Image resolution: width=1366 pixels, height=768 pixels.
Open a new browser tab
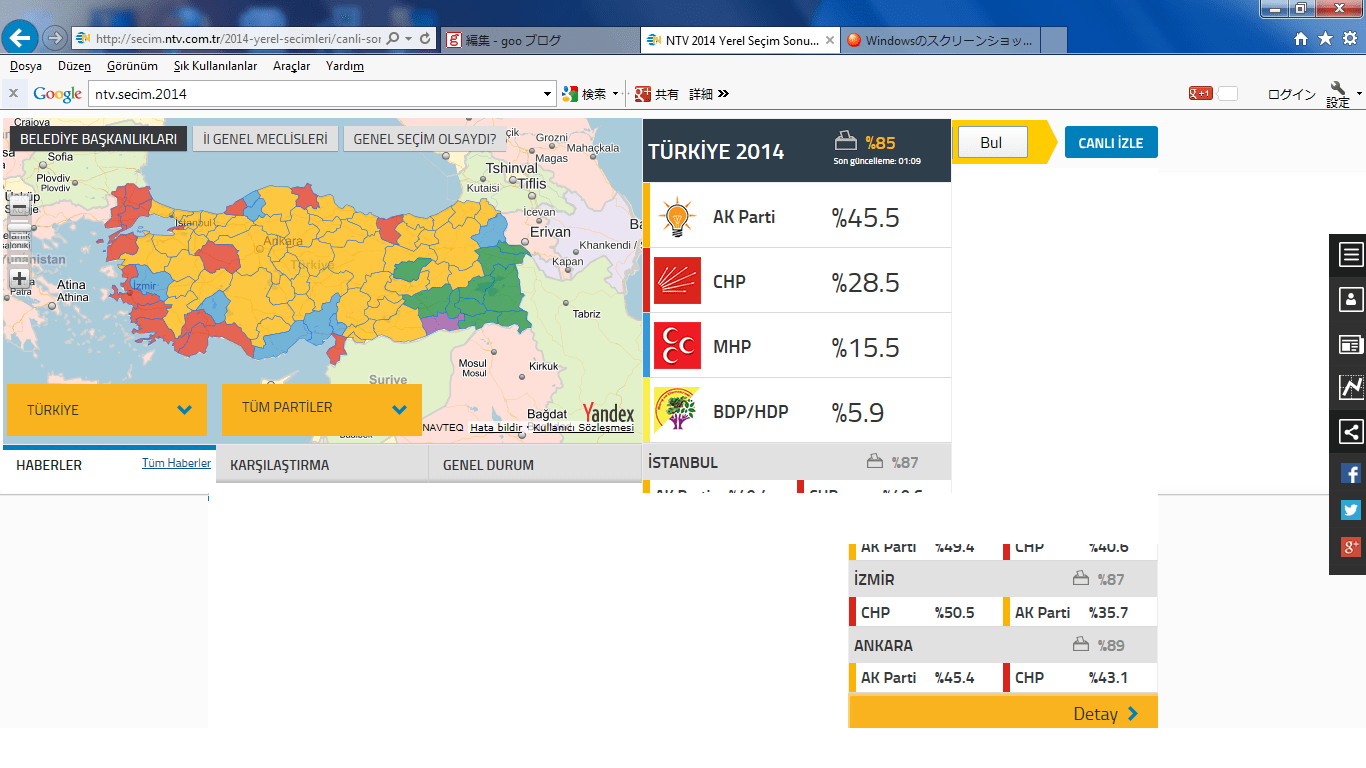pyautogui.click(x=1054, y=40)
